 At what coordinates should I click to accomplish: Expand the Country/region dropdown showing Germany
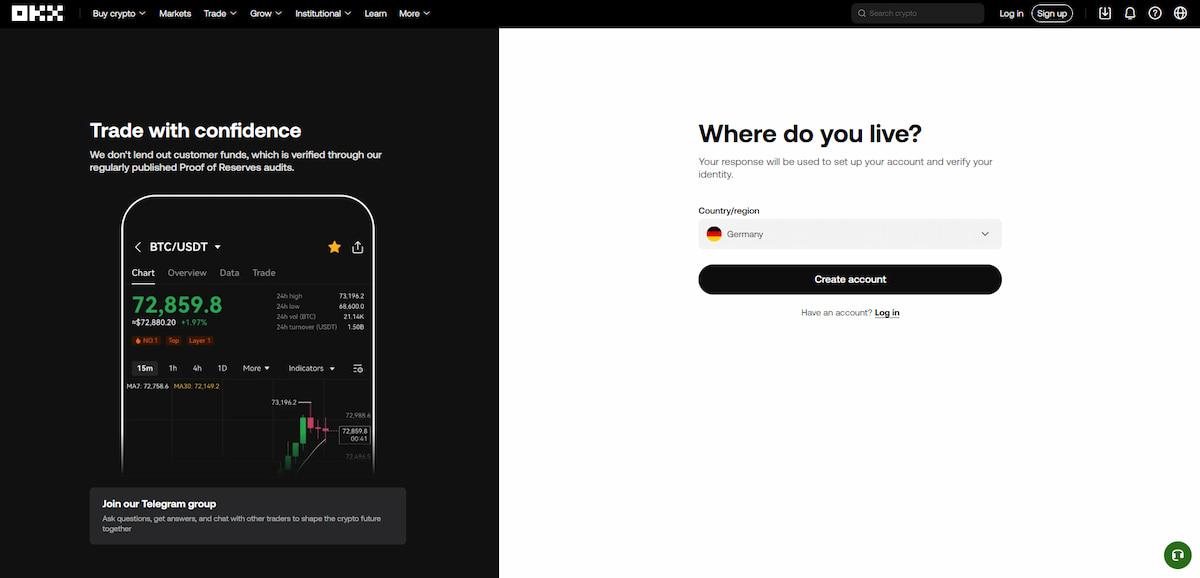click(x=849, y=234)
